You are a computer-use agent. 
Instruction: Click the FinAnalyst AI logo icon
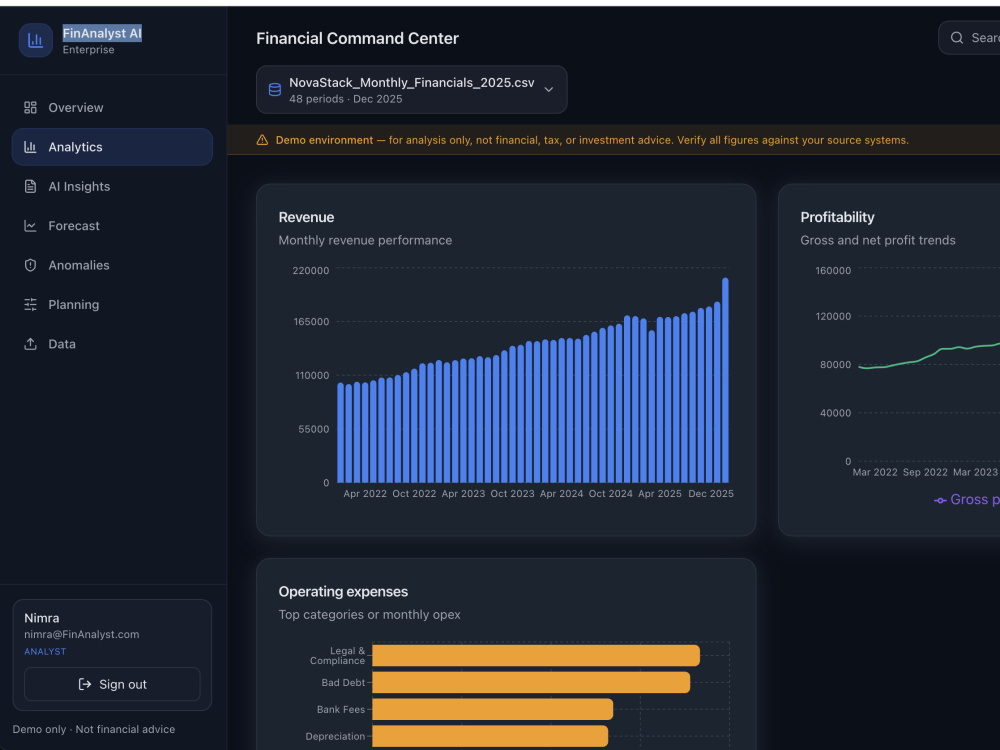(36, 40)
